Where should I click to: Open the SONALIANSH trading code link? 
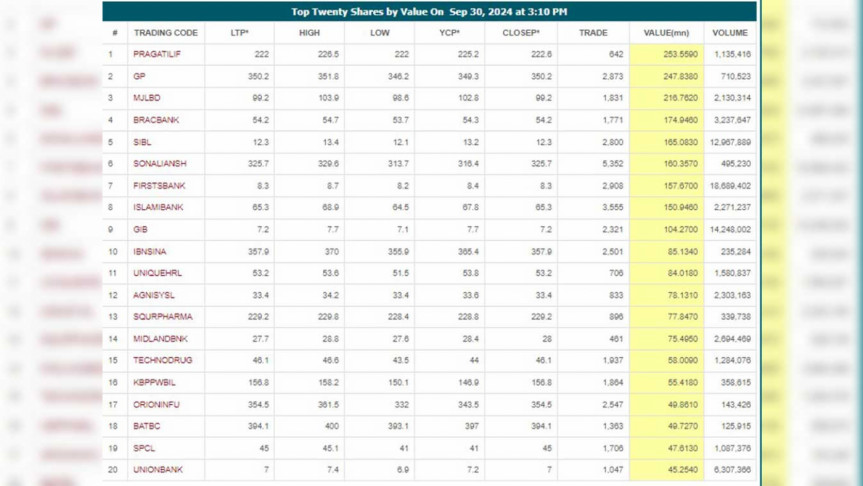click(x=160, y=163)
